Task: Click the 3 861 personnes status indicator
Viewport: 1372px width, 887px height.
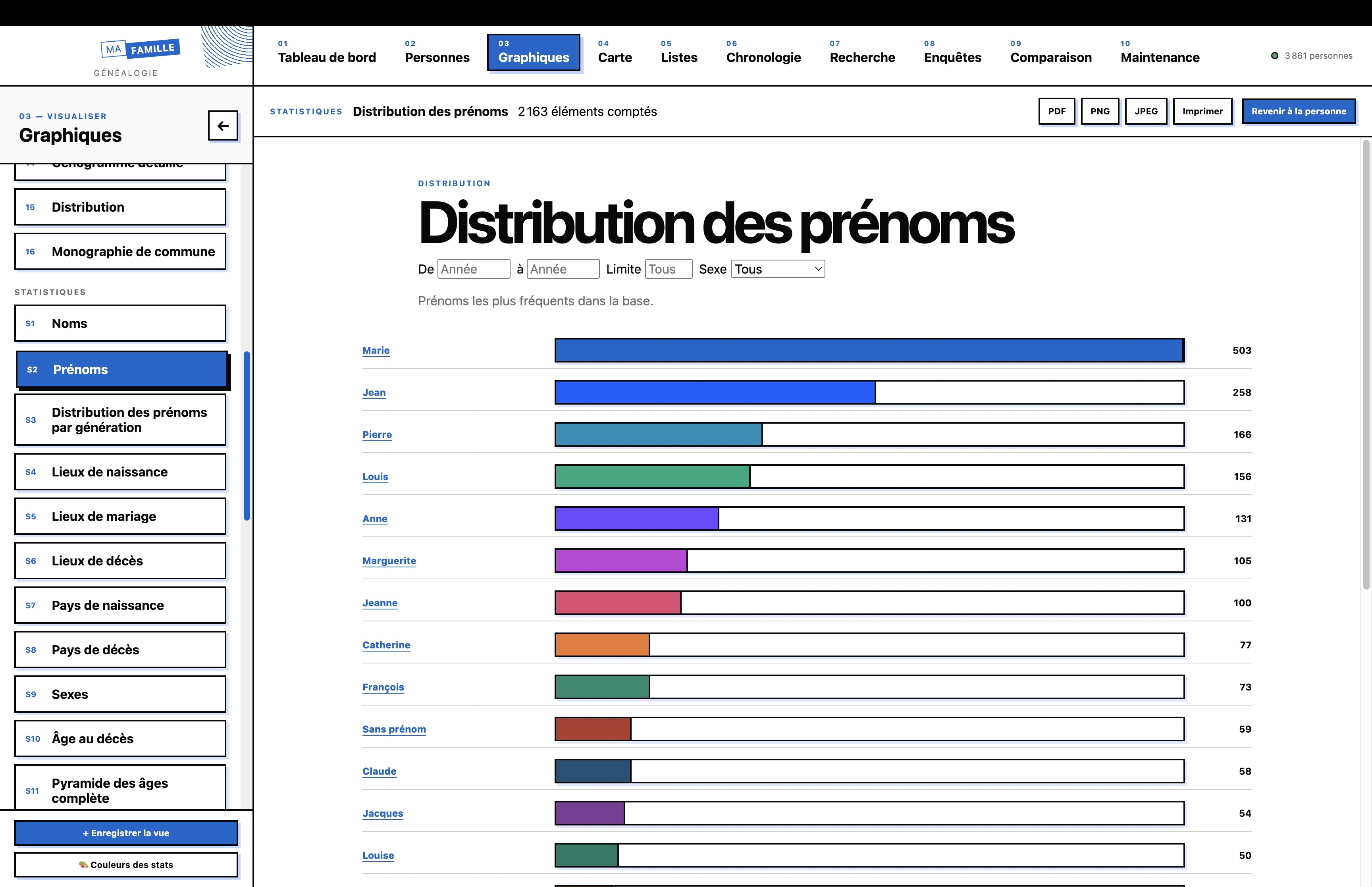Action: tap(1312, 56)
